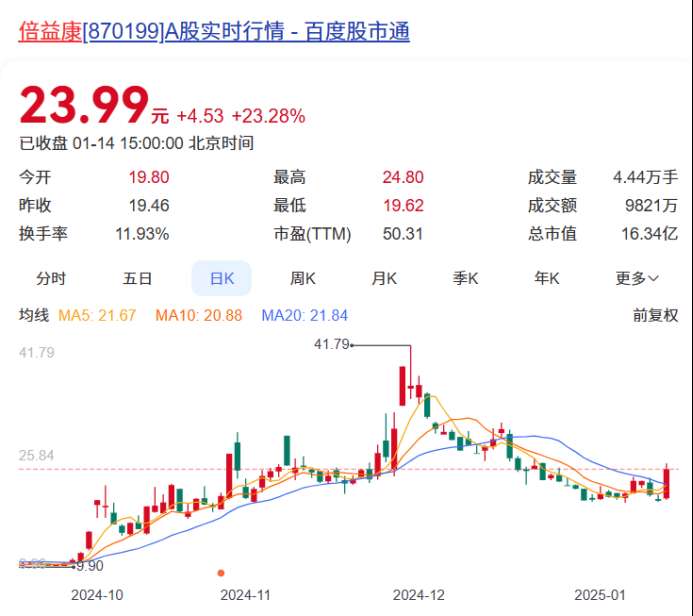Click the MA5: 21.67 indicator label
Screen dimensions: 693x616
coord(97,315)
